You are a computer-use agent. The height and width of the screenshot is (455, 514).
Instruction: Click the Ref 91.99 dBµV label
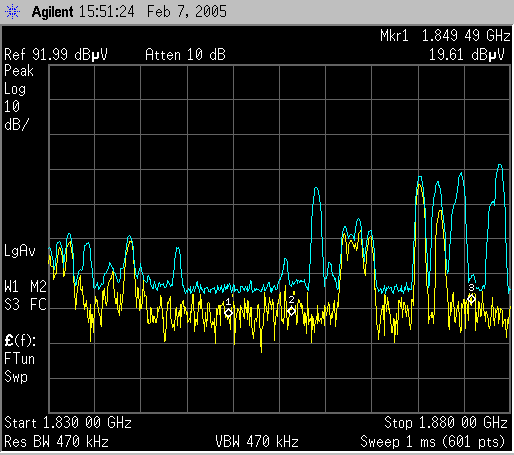point(56,54)
